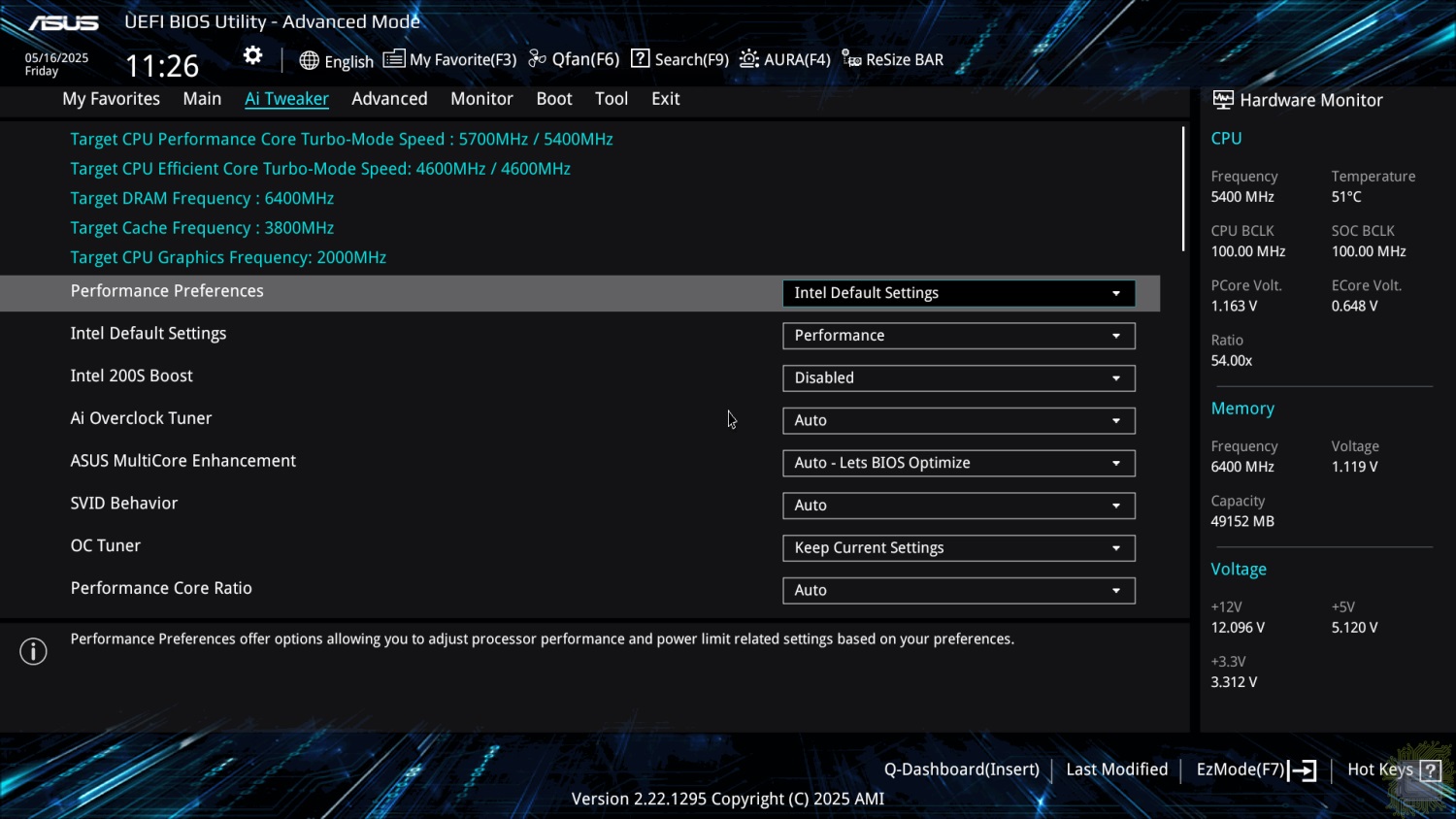Viewport: 1456px width, 819px height.
Task: Select Performance Core Ratio label
Action: point(161,588)
